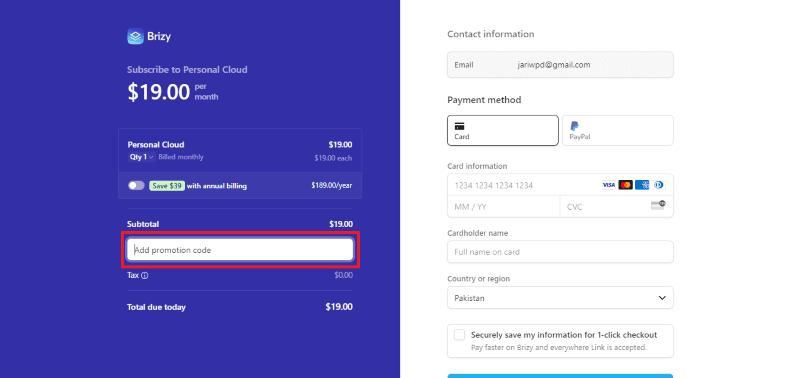The height and width of the screenshot is (378, 800).
Task: Click the card number input field
Action: (560, 185)
